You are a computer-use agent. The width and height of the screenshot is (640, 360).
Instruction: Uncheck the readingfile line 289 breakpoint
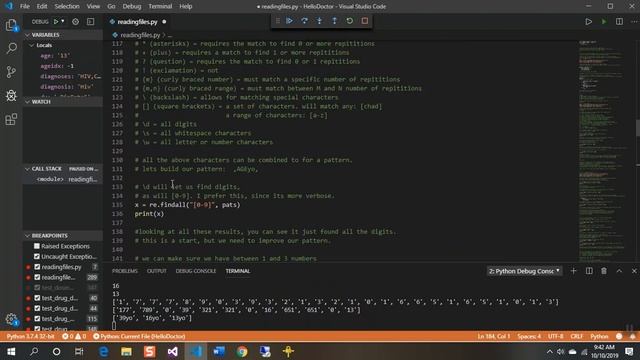point(37,278)
